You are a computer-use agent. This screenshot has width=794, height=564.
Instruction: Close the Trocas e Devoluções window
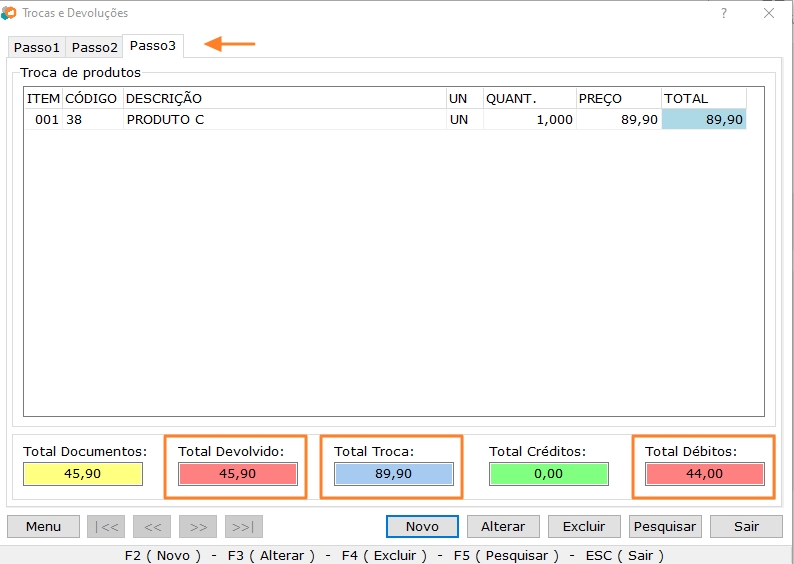(768, 13)
